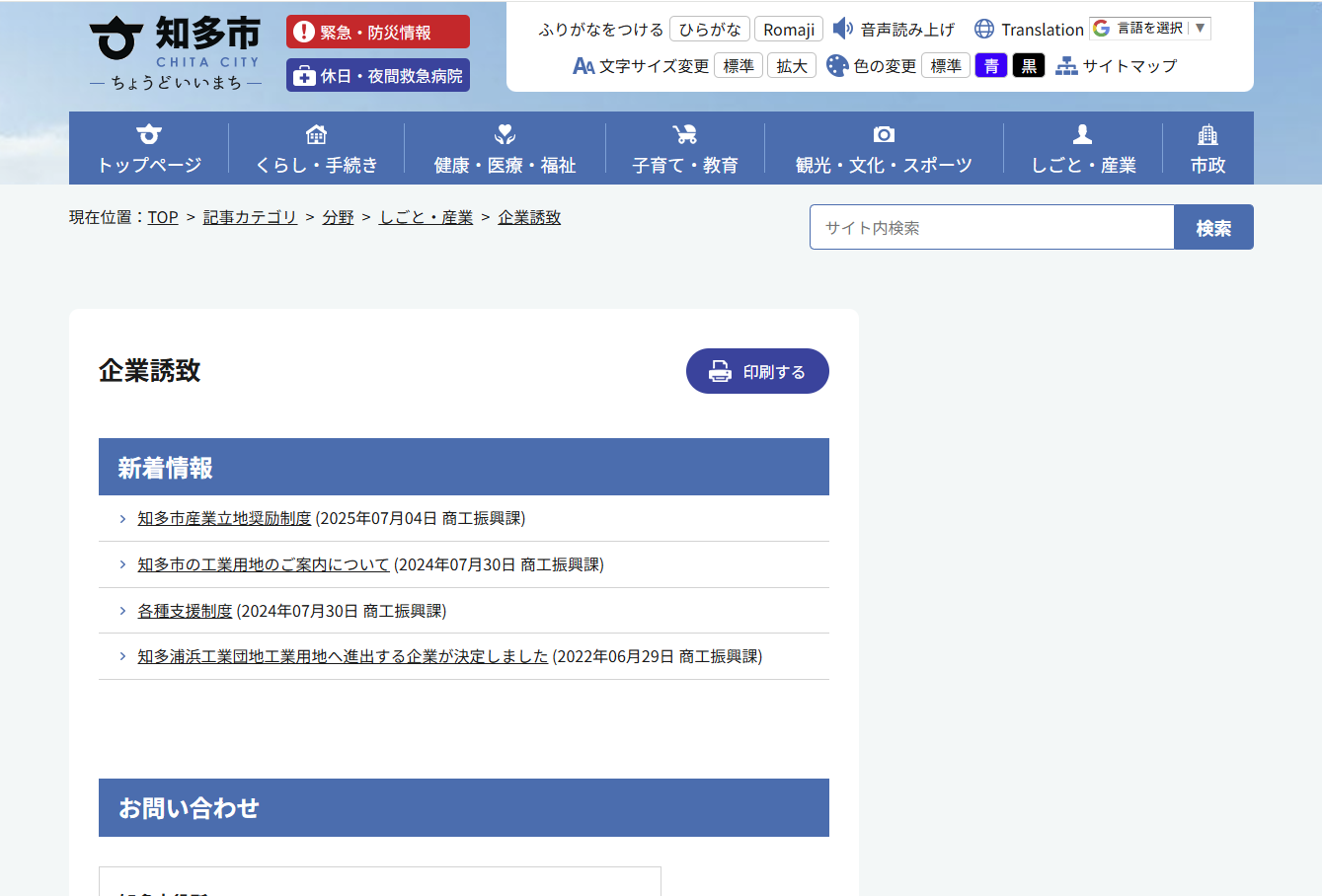Click the Chita City logo emblem
Viewport: 1322px width, 896px height.
[x=117, y=39]
